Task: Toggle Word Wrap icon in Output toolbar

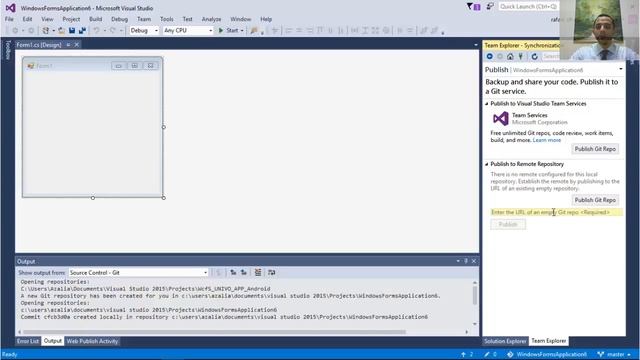Action: point(271,273)
